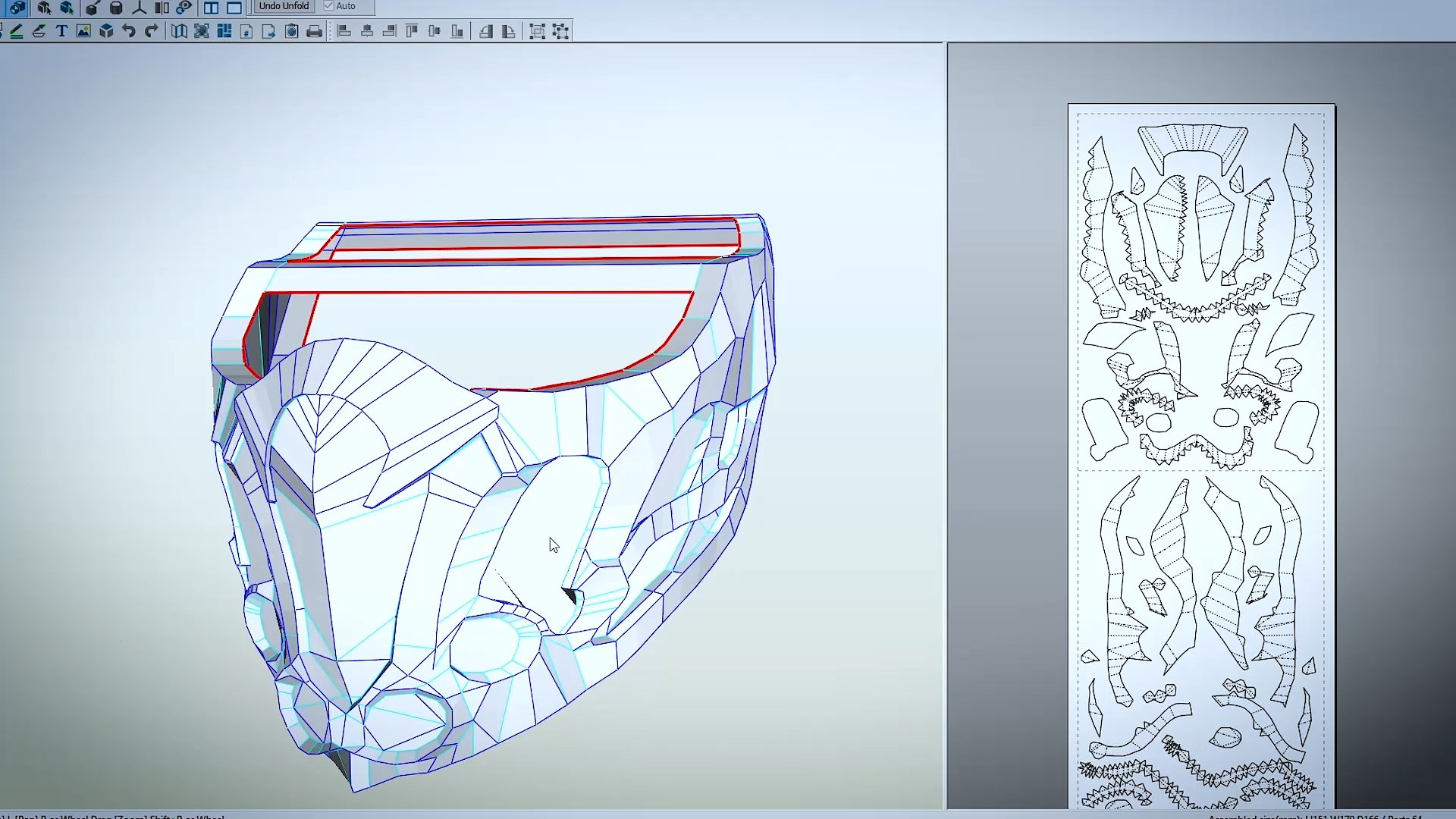The image size is (1456, 819).
Task: Click the Undo Unfold button
Action: point(284,6)
